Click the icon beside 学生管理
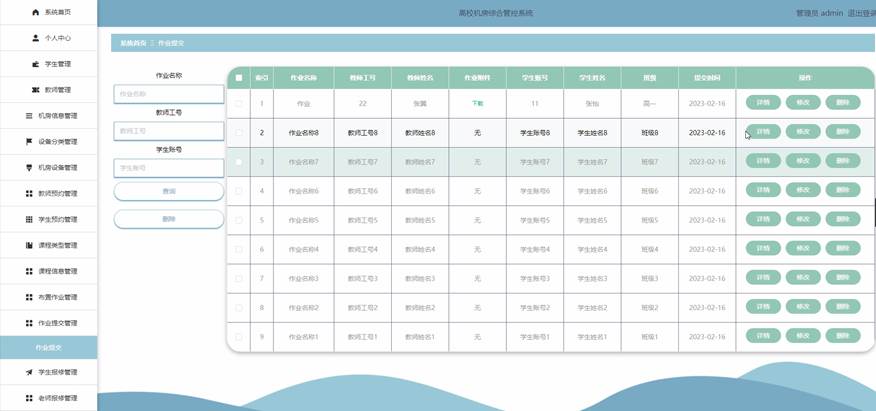This screenshot has height=411, width=876. point(36,64)
